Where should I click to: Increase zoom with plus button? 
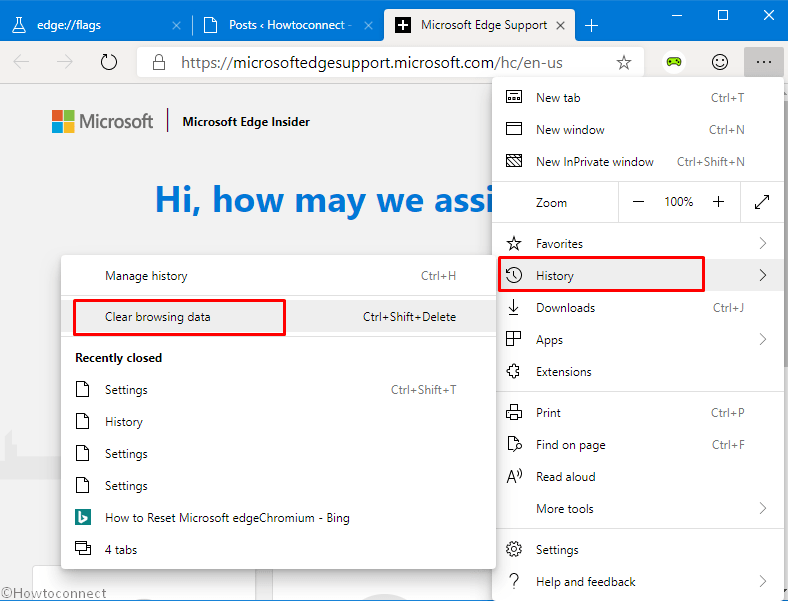(718, 202)
